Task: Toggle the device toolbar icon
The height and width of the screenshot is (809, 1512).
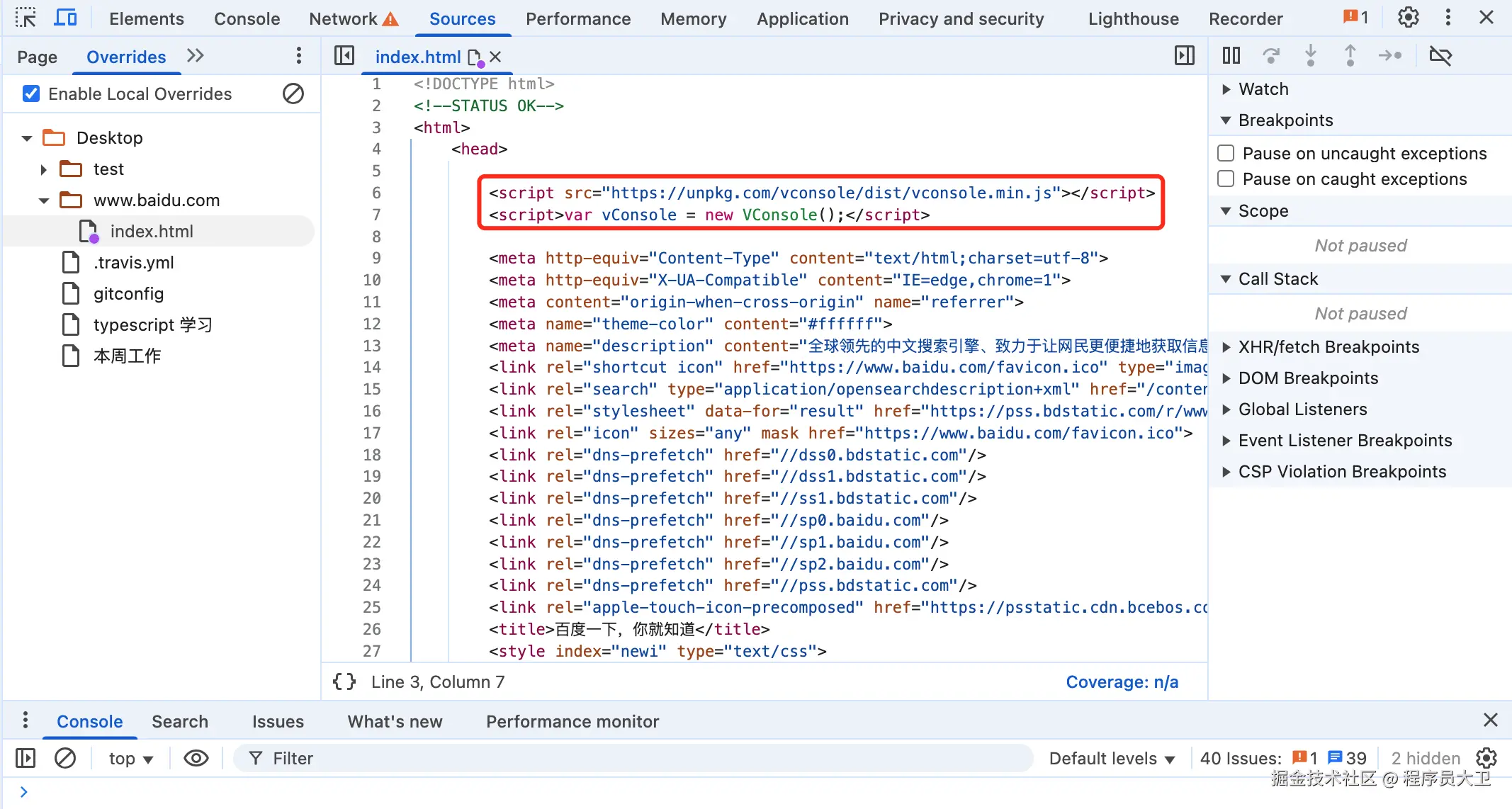Action: click(65, 18)
